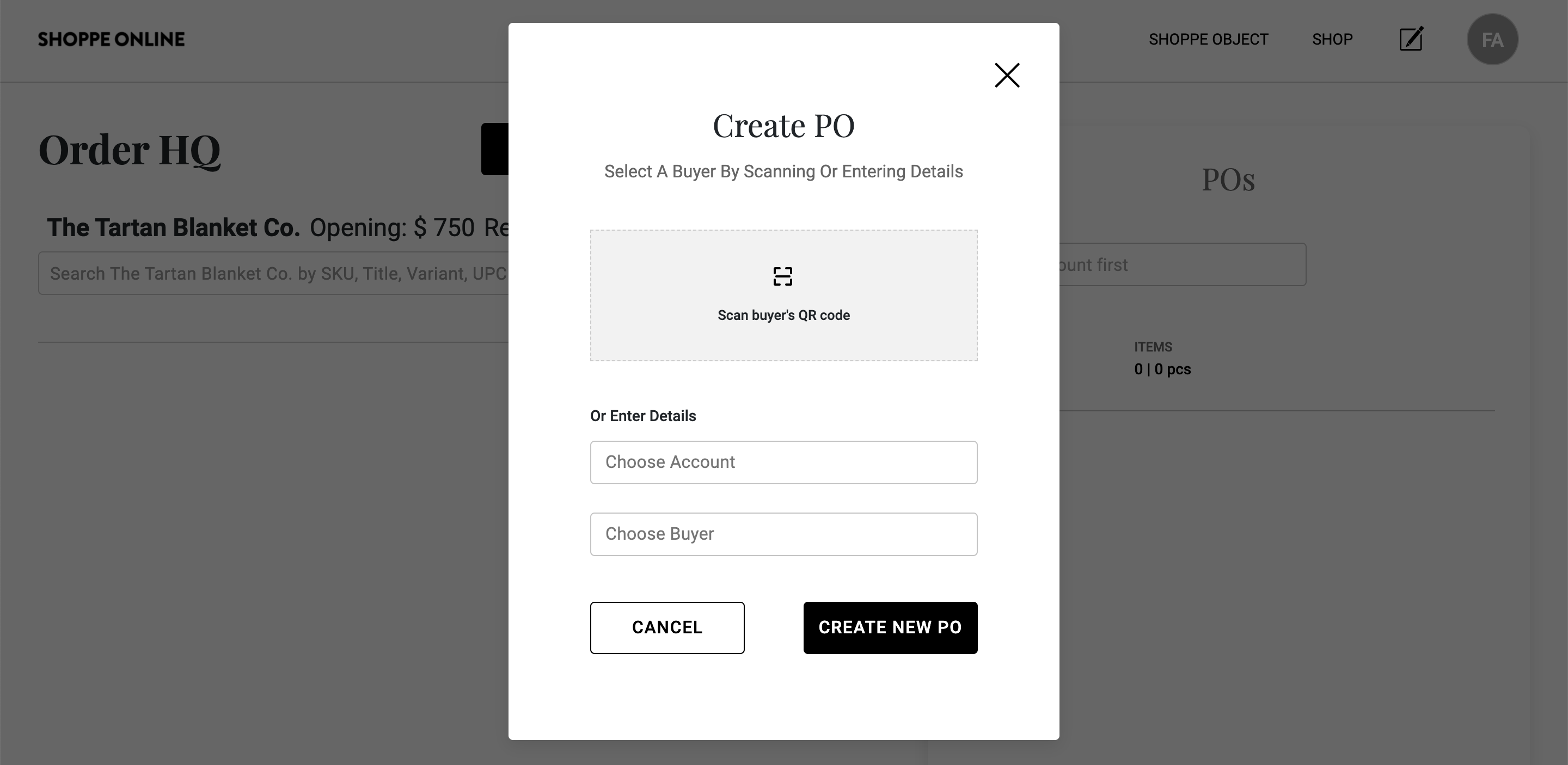The image size is (1568, 765).
Task: Close the Create PO dialog
Action: pyautogui.click(x=1007, y=76)
